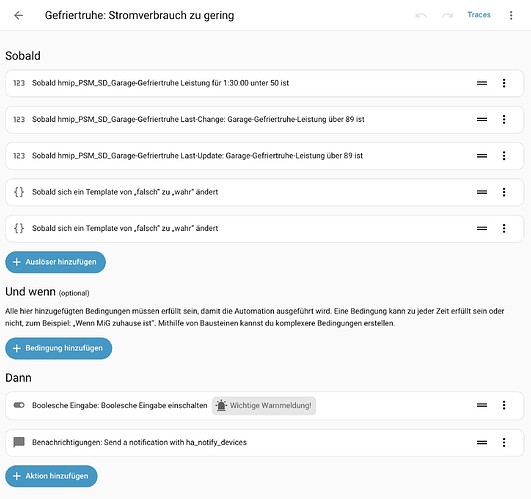Expand first Template falsch-zu-wahr trigger
The height and width of the screenshot is (499, 531).
coord(264,192)
